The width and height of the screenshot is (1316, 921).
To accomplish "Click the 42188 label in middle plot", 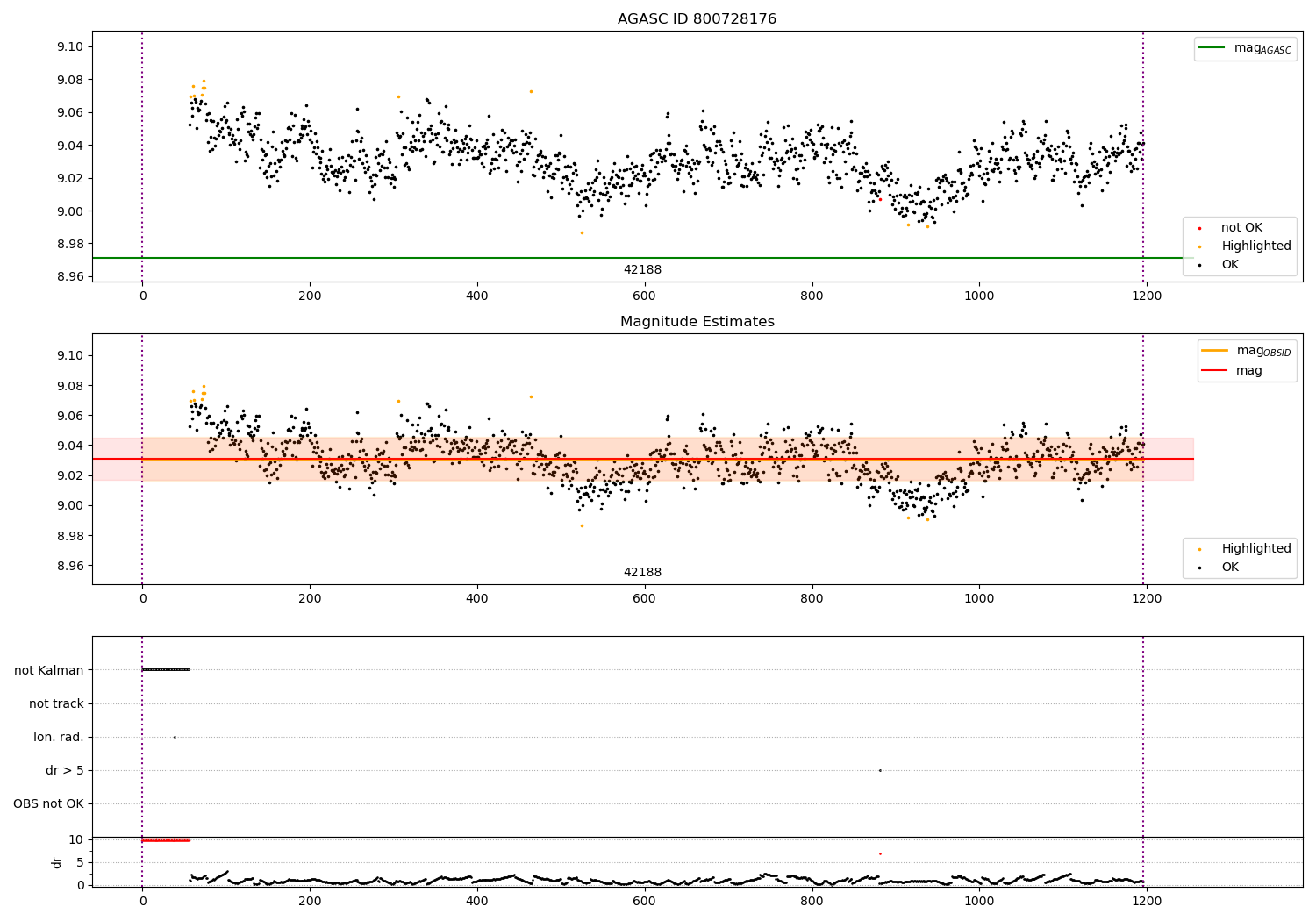I will tap(642, 573).
